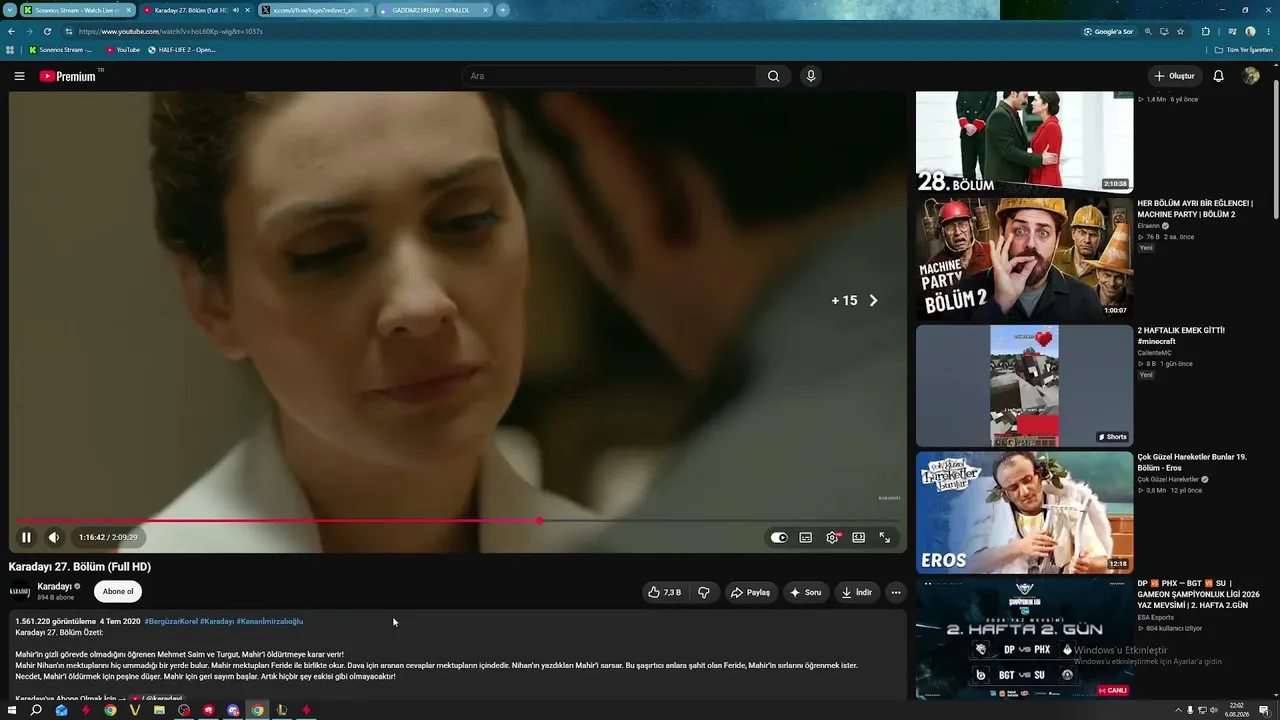Image resolution: width=1280 pixels, height=720 pixels.
Task: Skip forward using the player's right arrow
Action: pyautogui.click(x=873, y=300)
